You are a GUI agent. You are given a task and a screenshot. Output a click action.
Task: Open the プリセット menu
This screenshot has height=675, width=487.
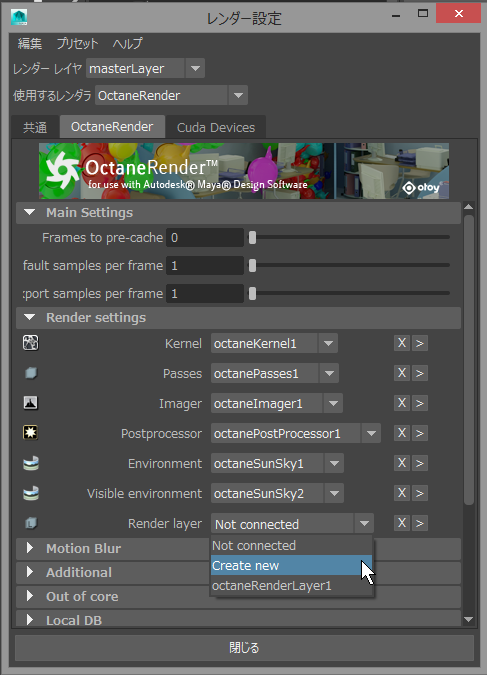click(78, 43)
